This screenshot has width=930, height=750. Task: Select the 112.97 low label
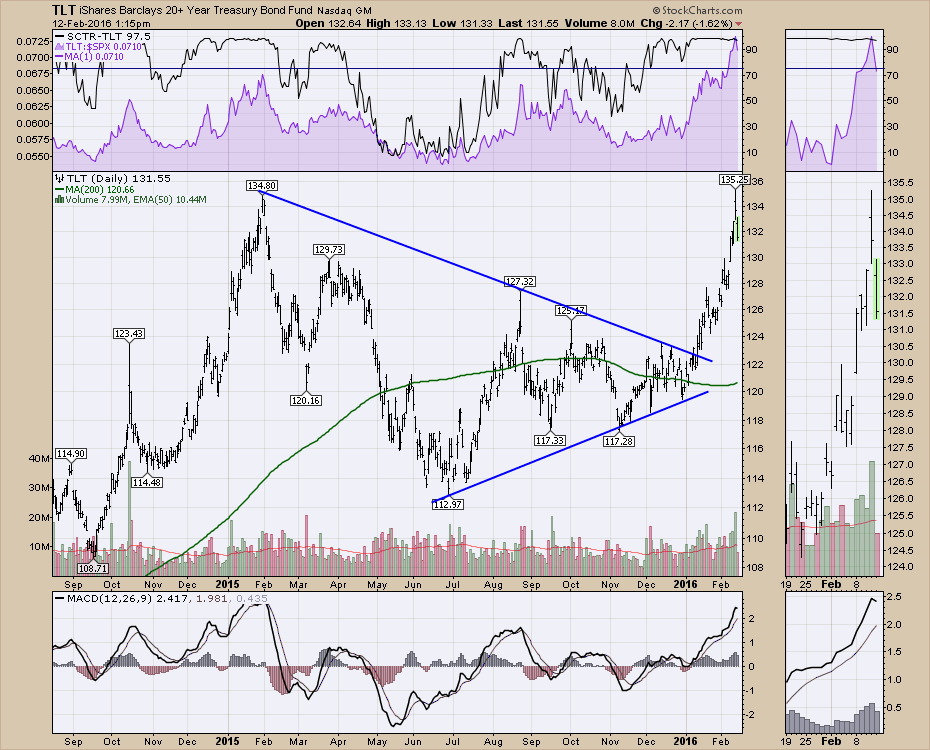[448, 505]
